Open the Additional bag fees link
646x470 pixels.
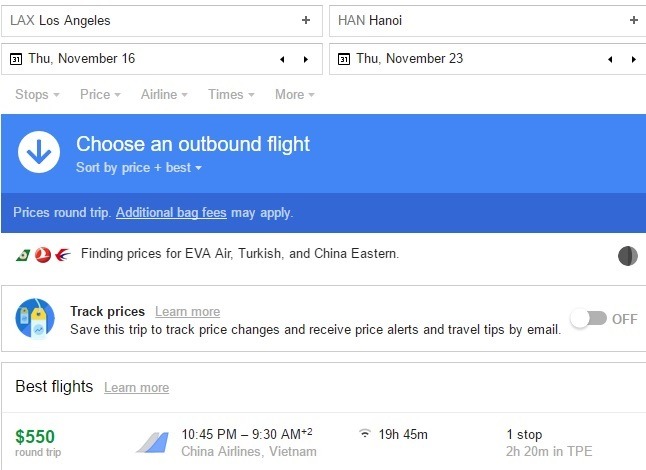pos(171,213)
